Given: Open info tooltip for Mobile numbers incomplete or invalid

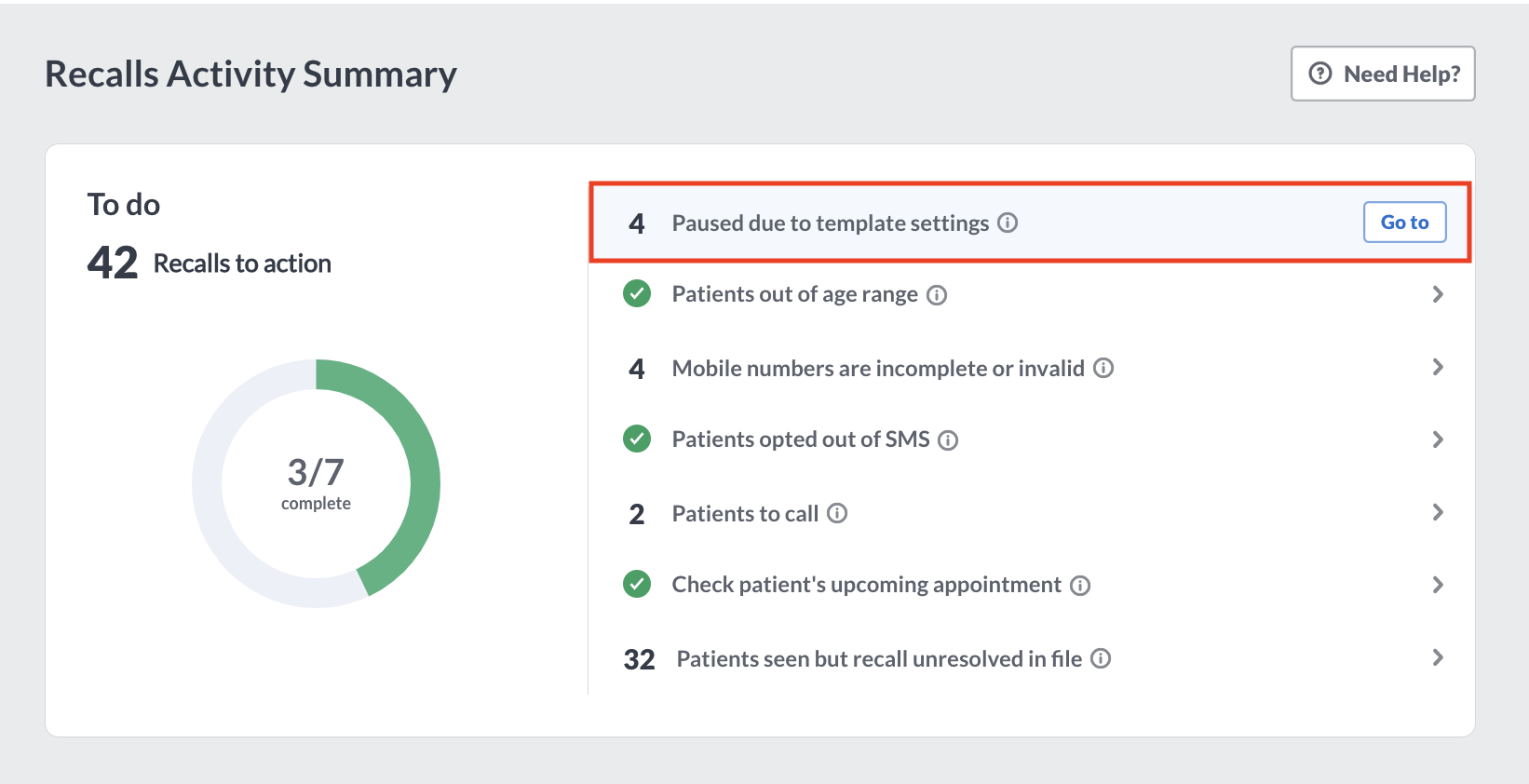Looking at the screenshot, I should point(1103,368).
